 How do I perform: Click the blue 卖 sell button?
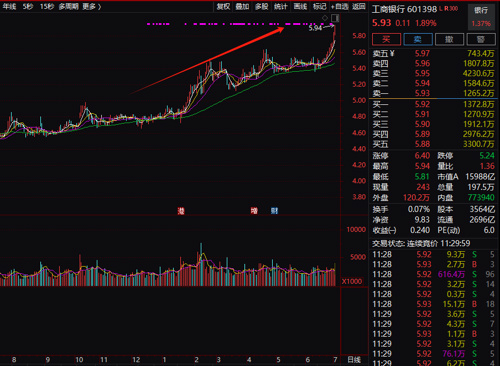[418, 39]
